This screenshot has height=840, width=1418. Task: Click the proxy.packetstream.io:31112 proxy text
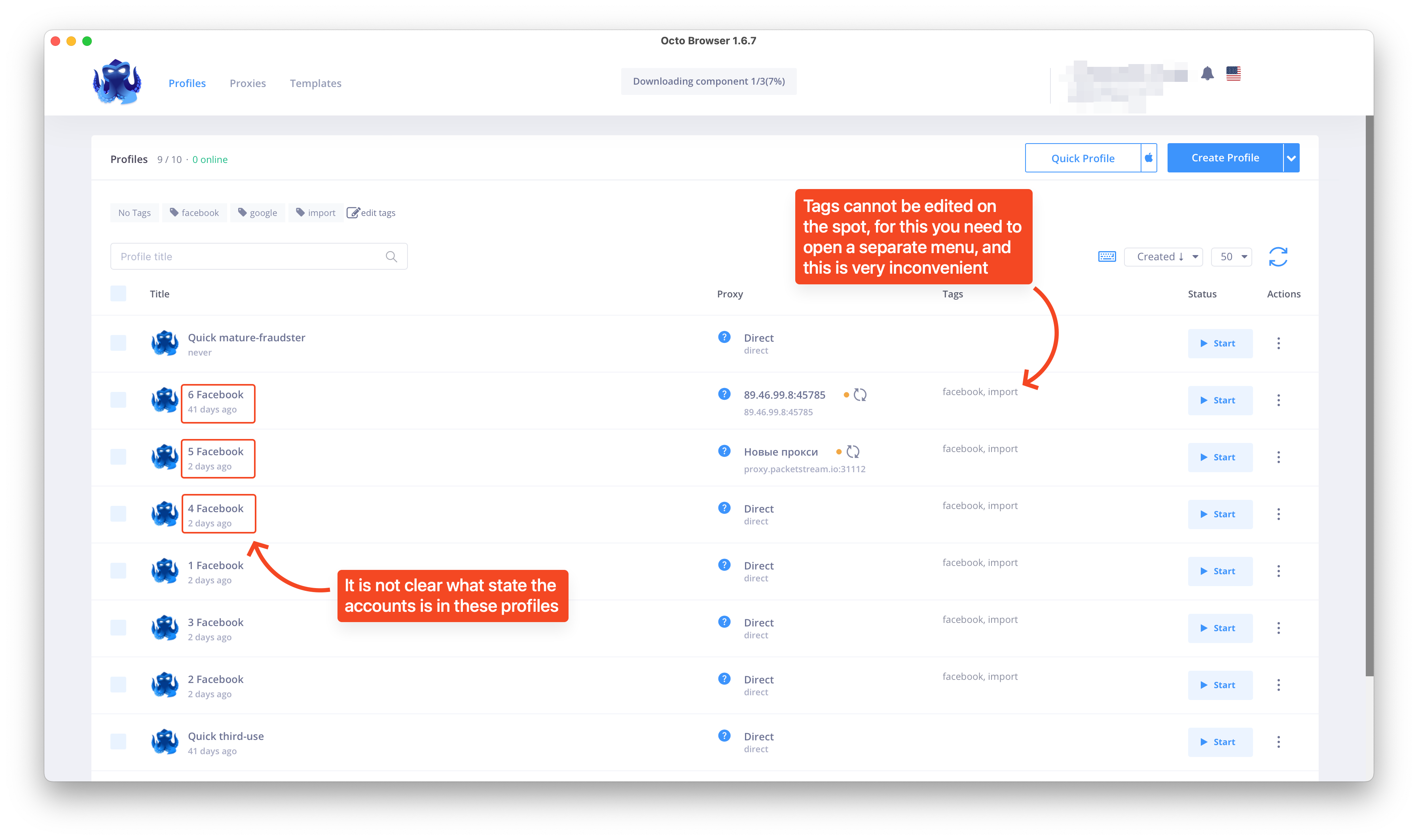pos(804,469)
